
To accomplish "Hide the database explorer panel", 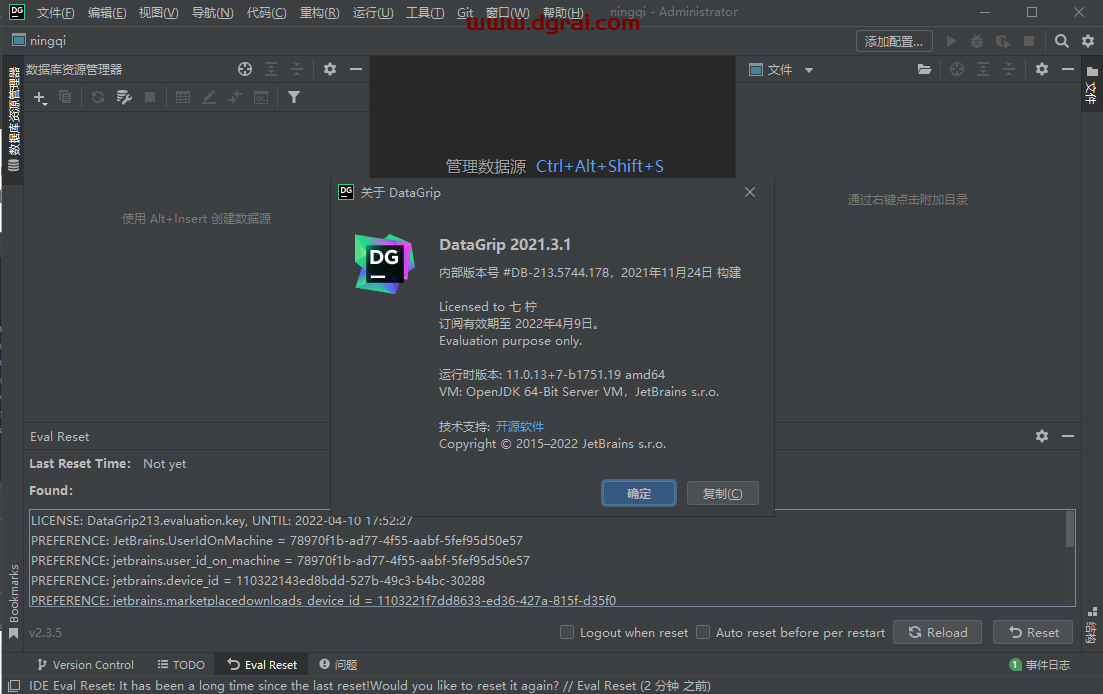I will (356, 69).
